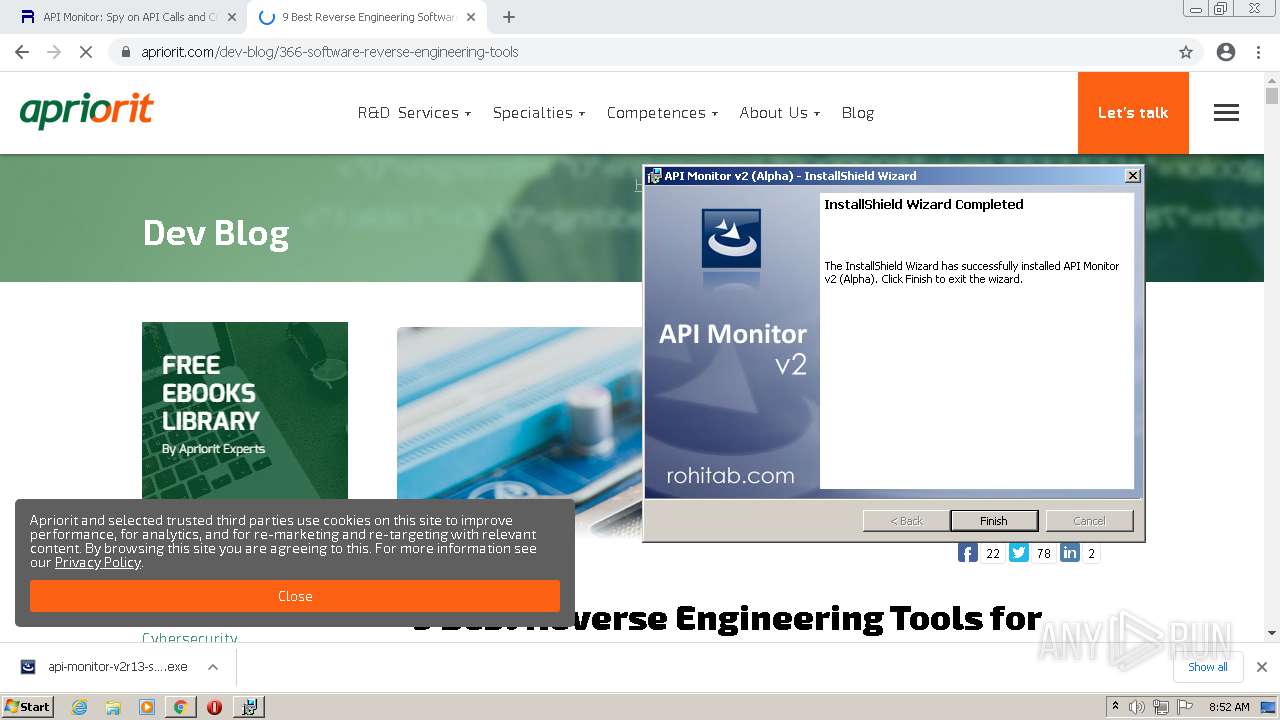Open the downloaded api-monitor exe file
Viewport: 1280px width, 720px height.
tap(104, 667)
